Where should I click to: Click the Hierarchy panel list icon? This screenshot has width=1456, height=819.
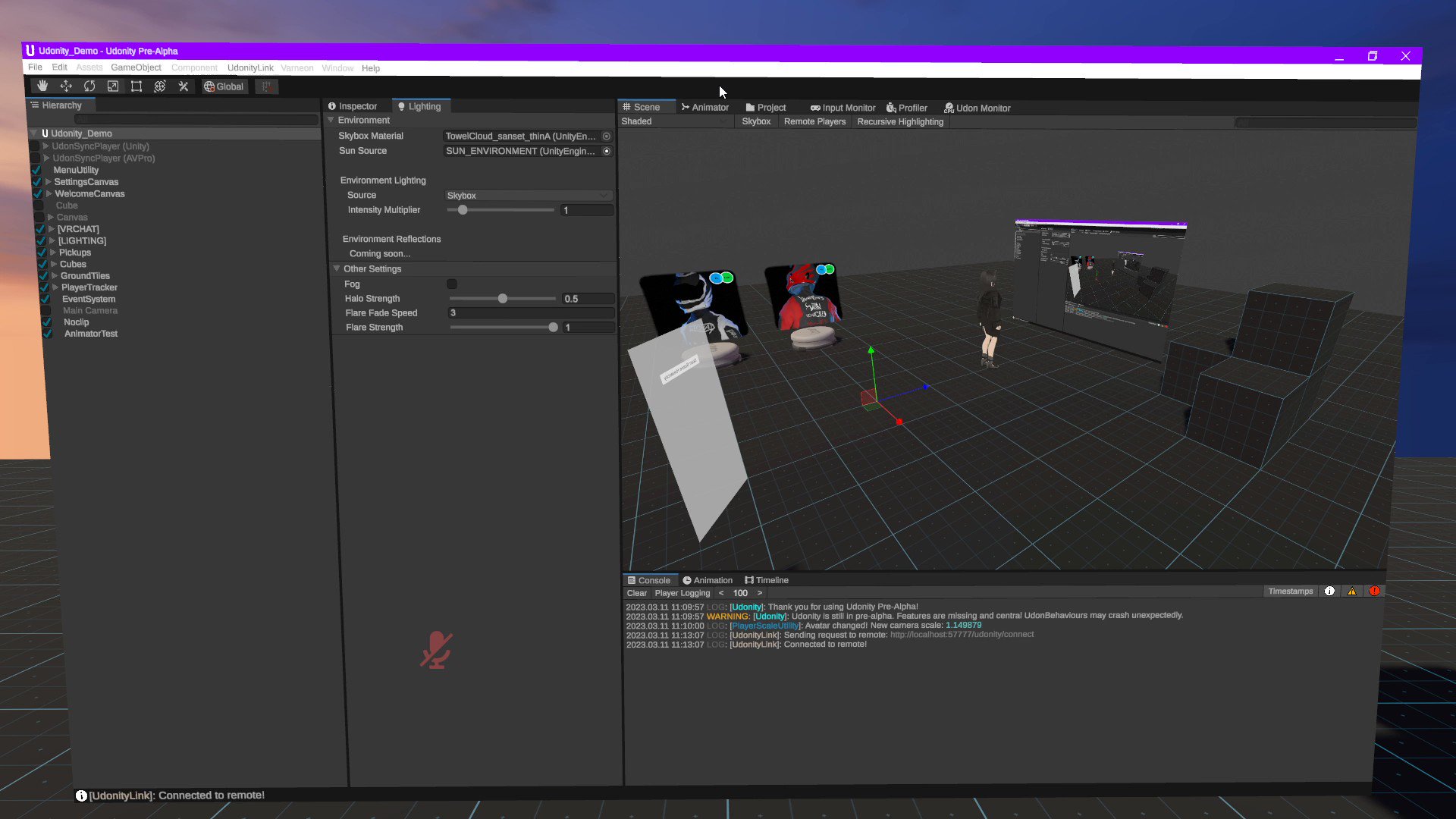click(x=35, y=105)
